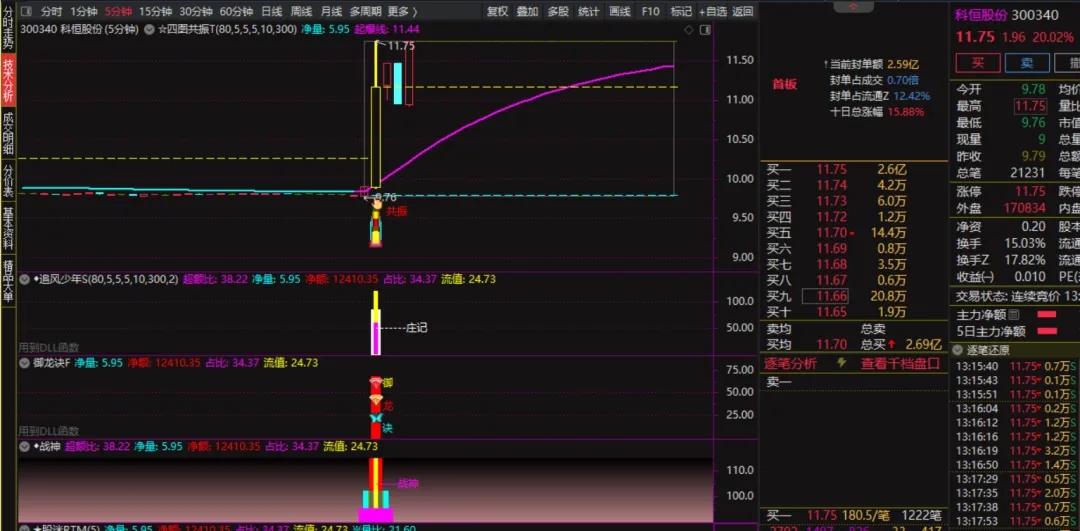Click the 13:15:40 tick trade row
Viewport: 1080px width, 531px height.
[1017, 366]
